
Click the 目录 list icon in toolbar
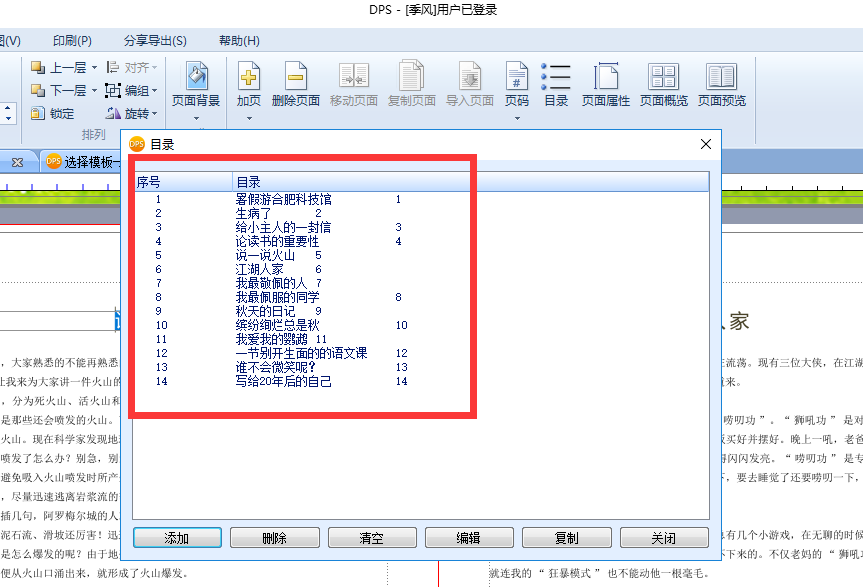[x=556, y=76]
